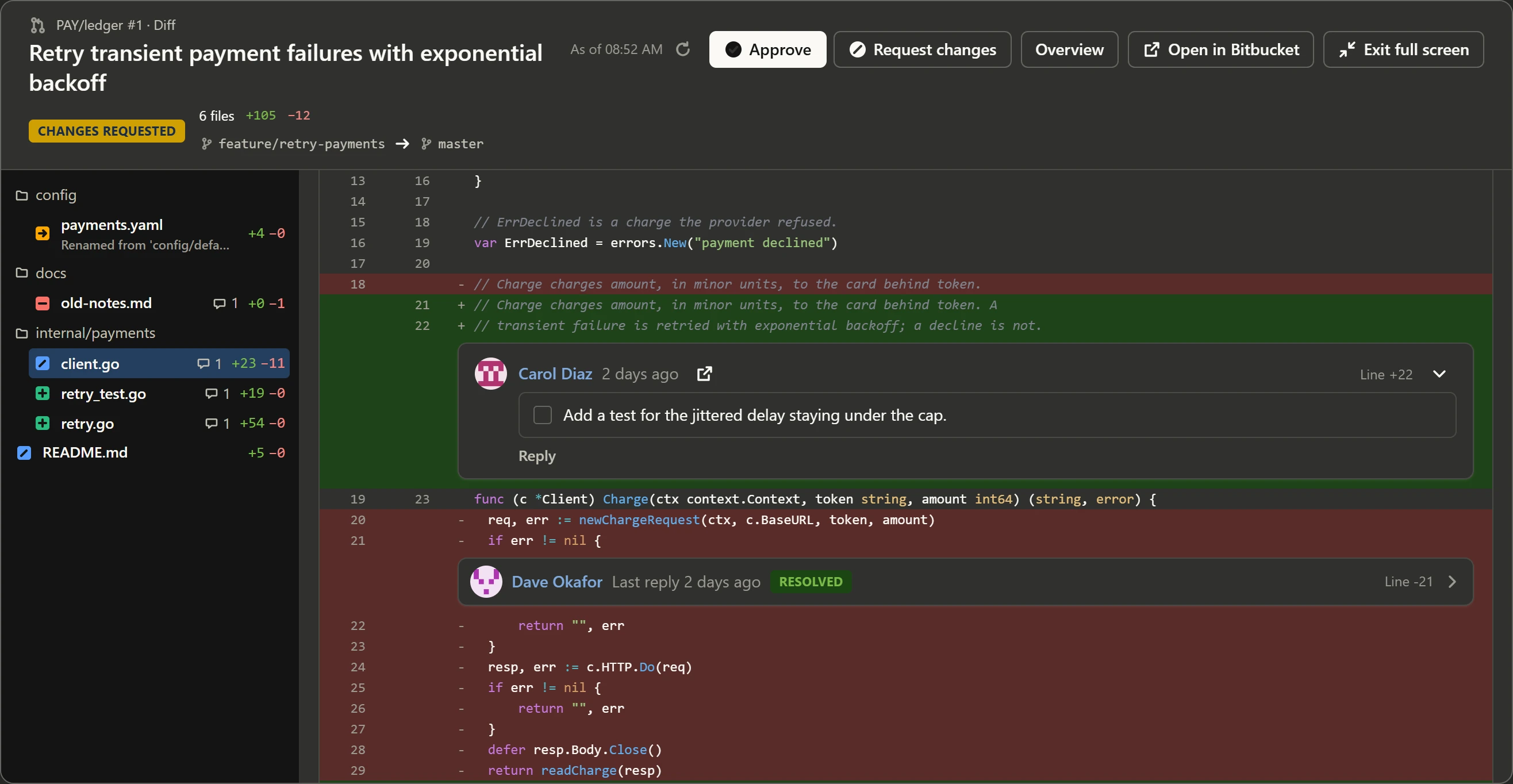Reply to Carol Diaz's comment

click(x=537, y=456)
